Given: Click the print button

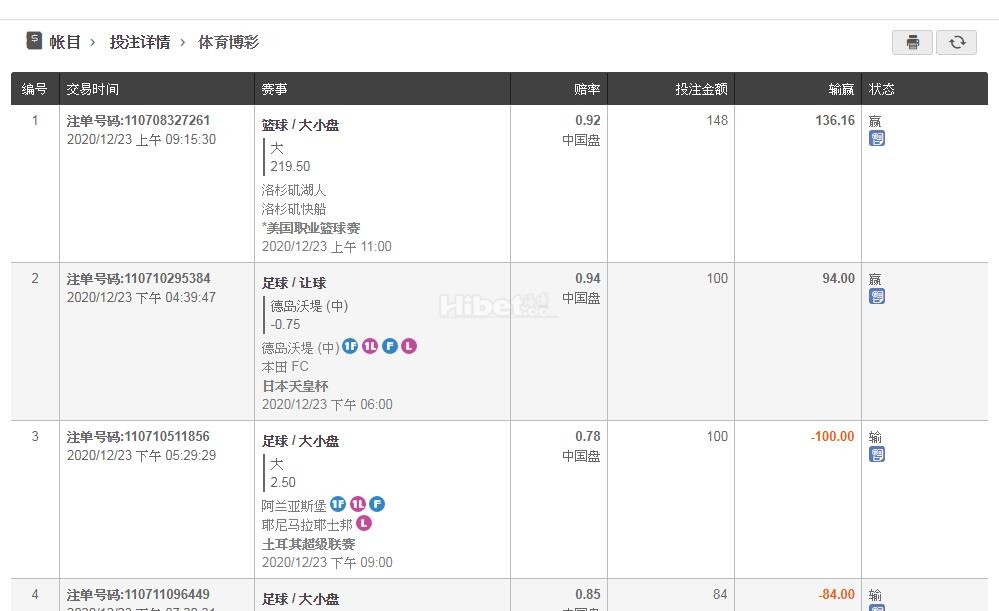Looking at the screenshot, I should (912, 42).
